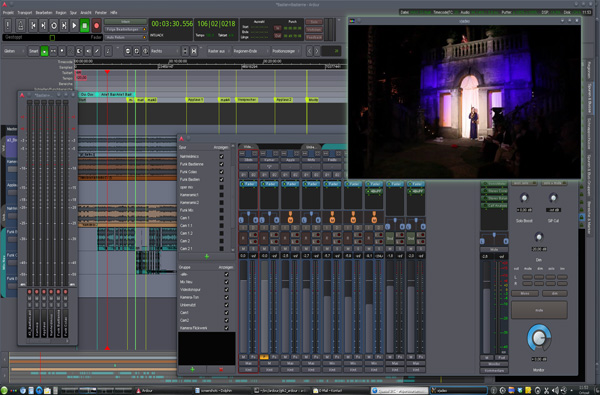Start playback with the play button

tap(74, 26)
